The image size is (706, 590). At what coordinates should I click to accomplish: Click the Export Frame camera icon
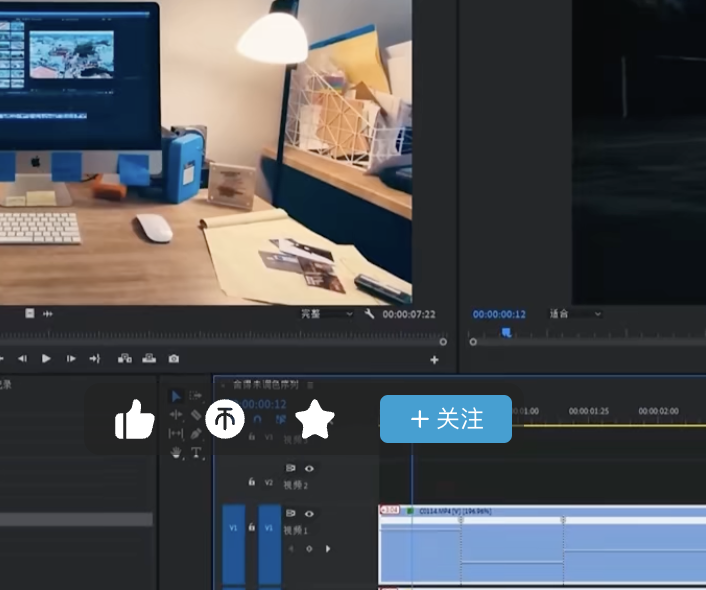[x=174, y=359]
